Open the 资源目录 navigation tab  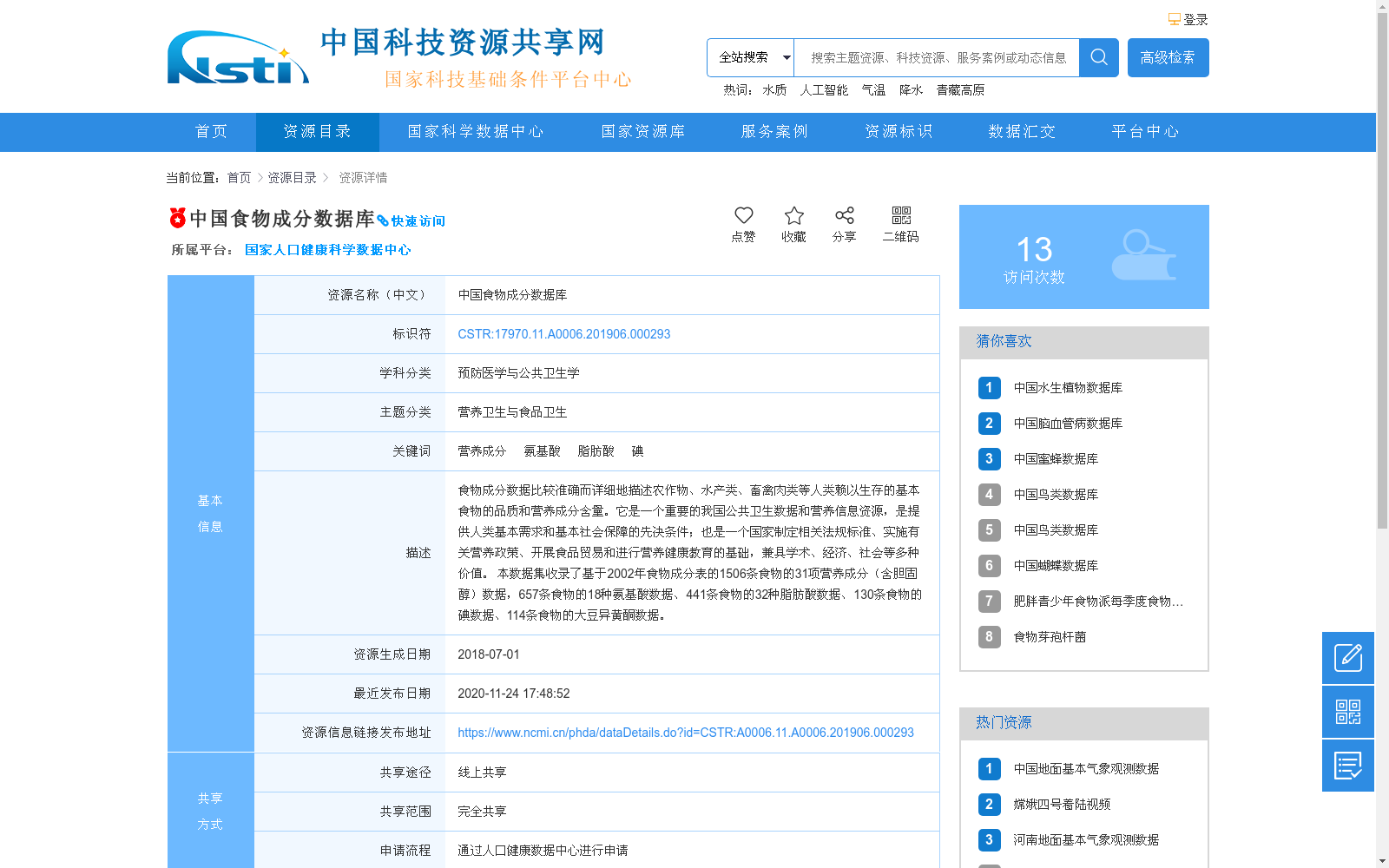(318, 132)
